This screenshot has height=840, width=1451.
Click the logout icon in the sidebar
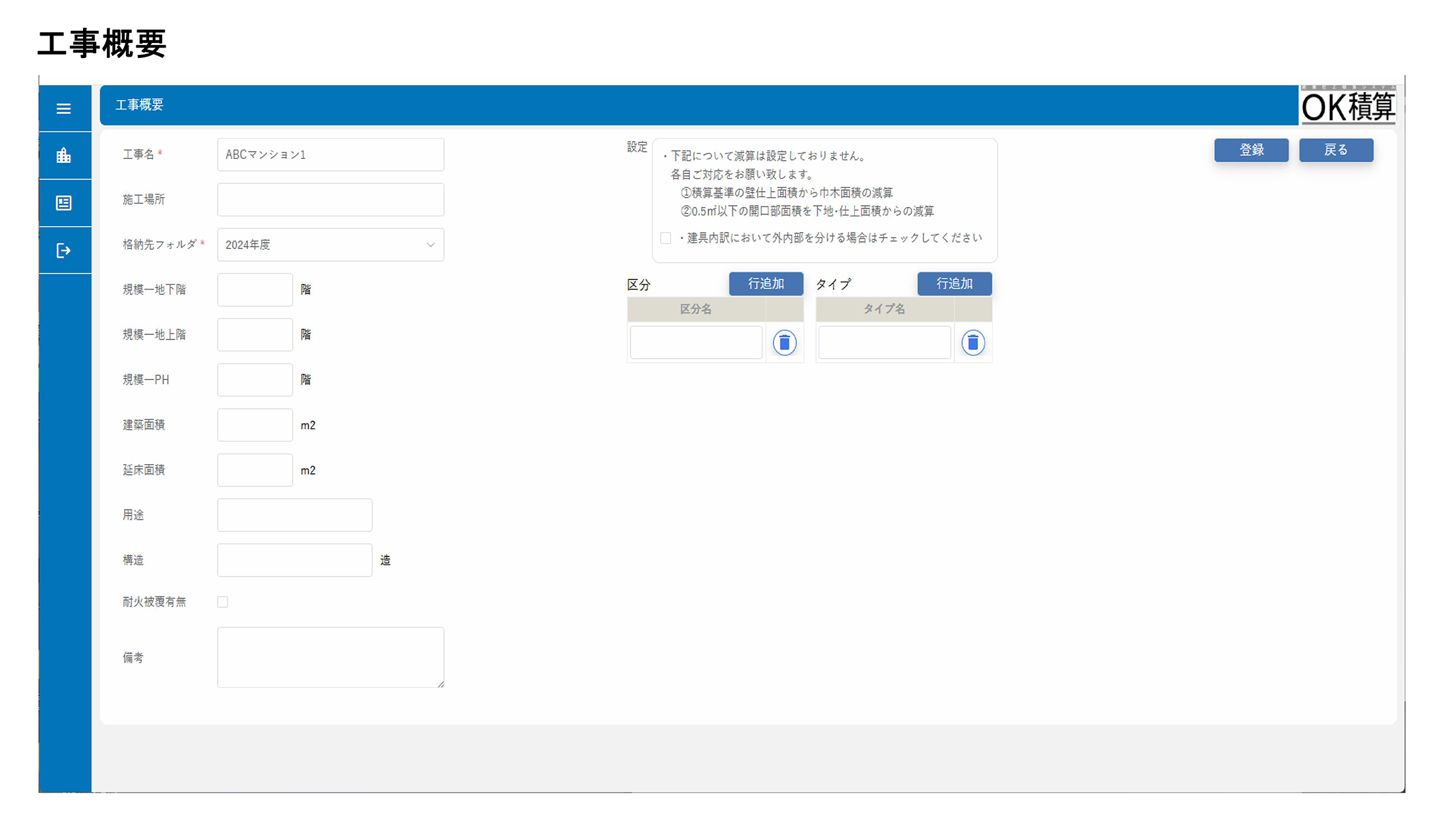(x=63, y=251)
